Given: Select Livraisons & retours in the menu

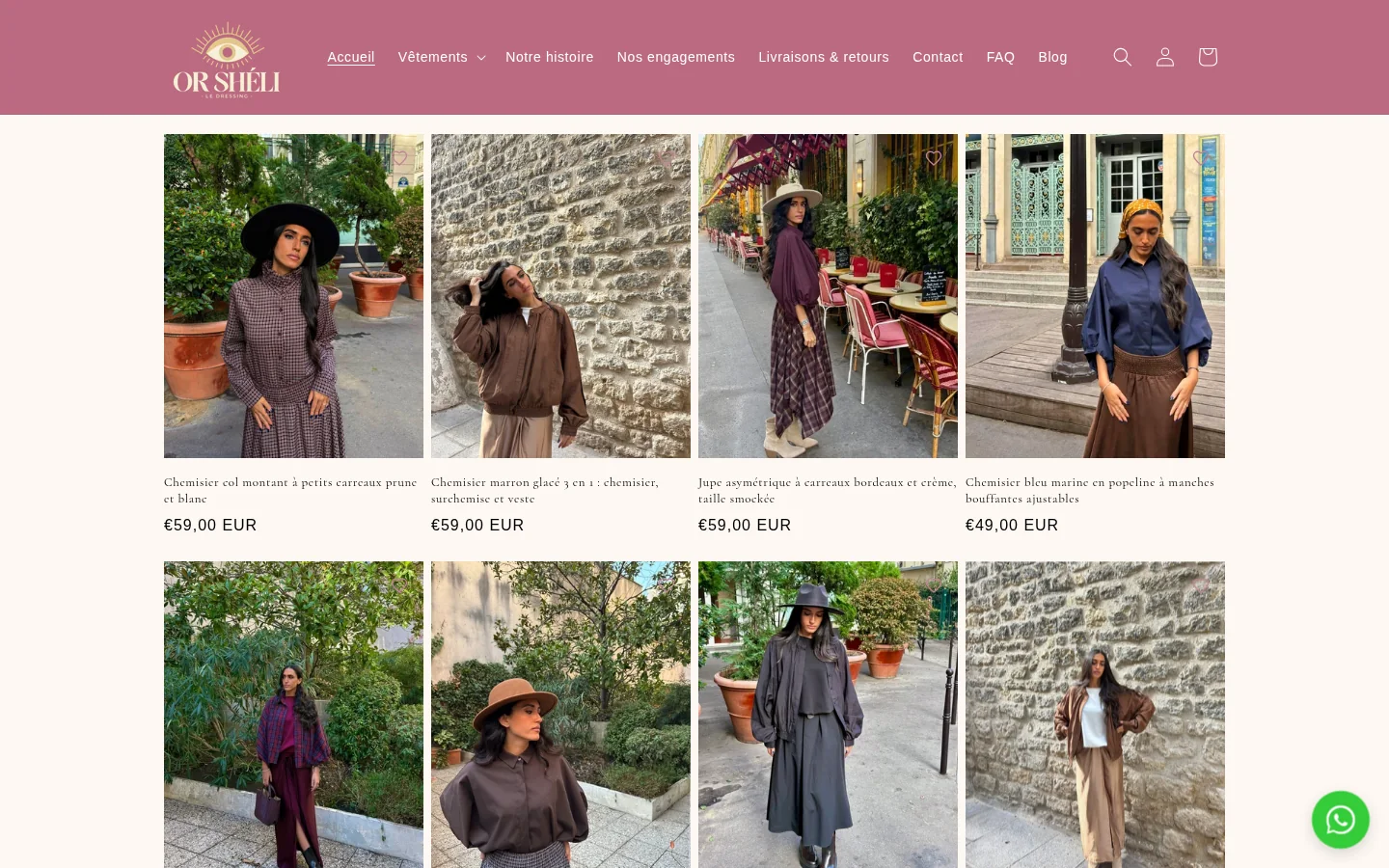Looking at the screenshot, I should point(824,57).
